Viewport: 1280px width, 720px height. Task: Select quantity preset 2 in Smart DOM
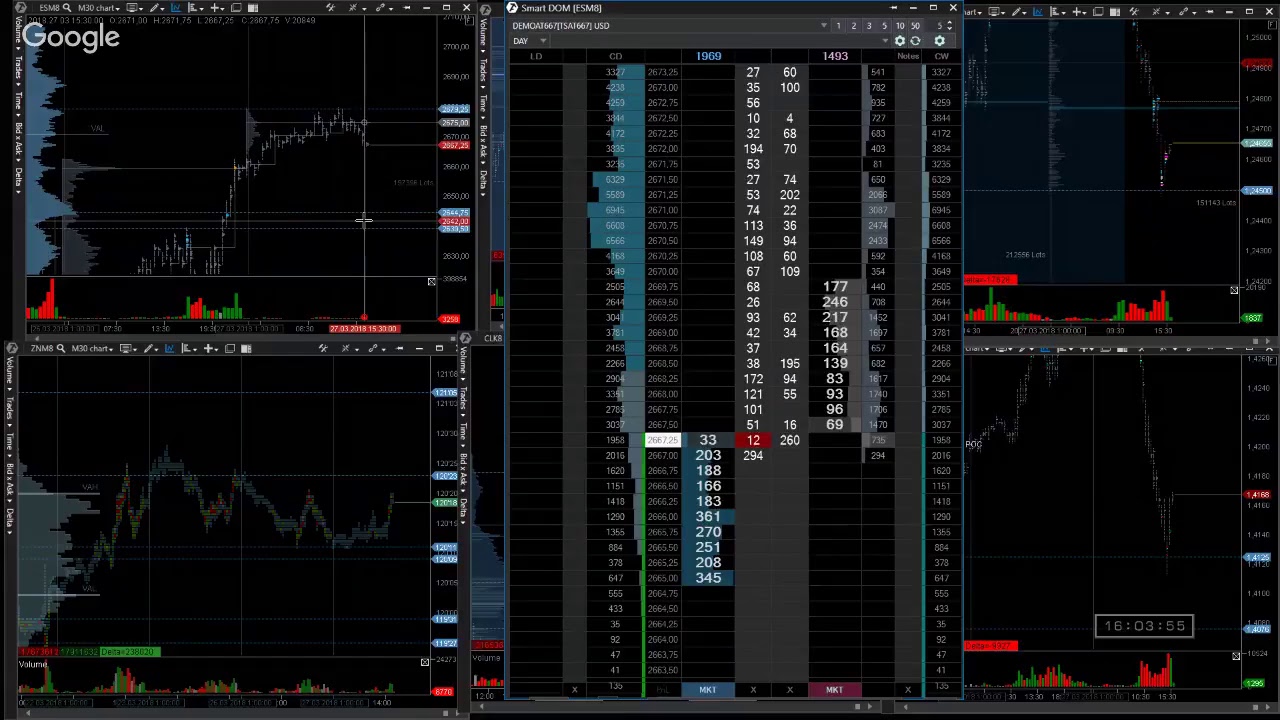pos(854,26)
